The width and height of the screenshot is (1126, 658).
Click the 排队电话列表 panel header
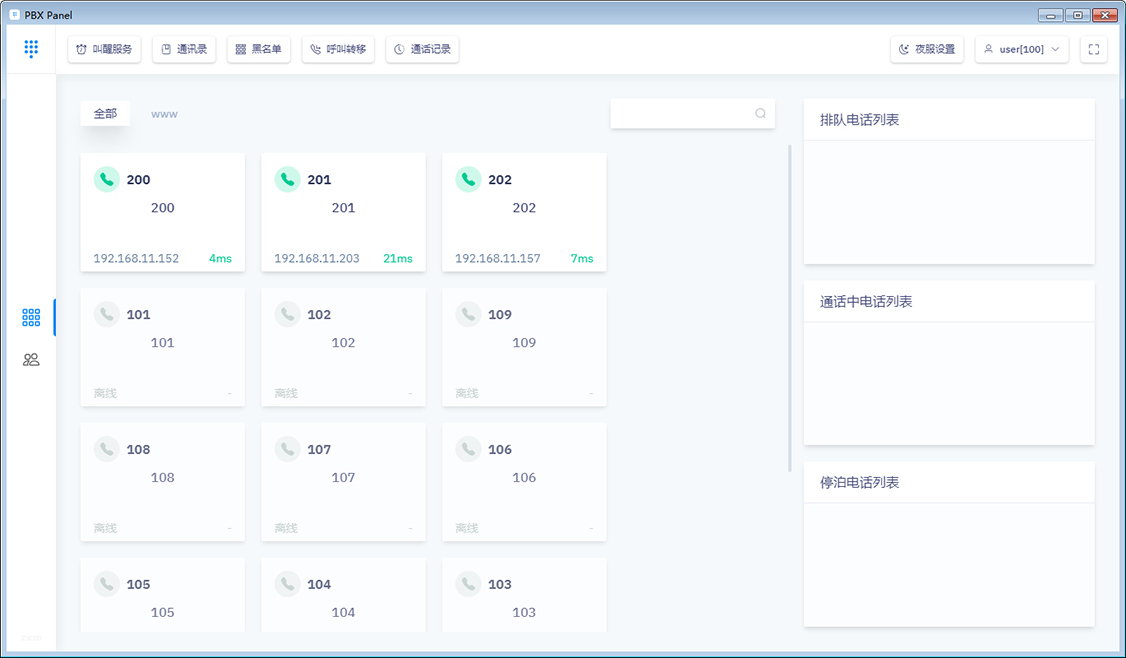click(x=949, y=120)
